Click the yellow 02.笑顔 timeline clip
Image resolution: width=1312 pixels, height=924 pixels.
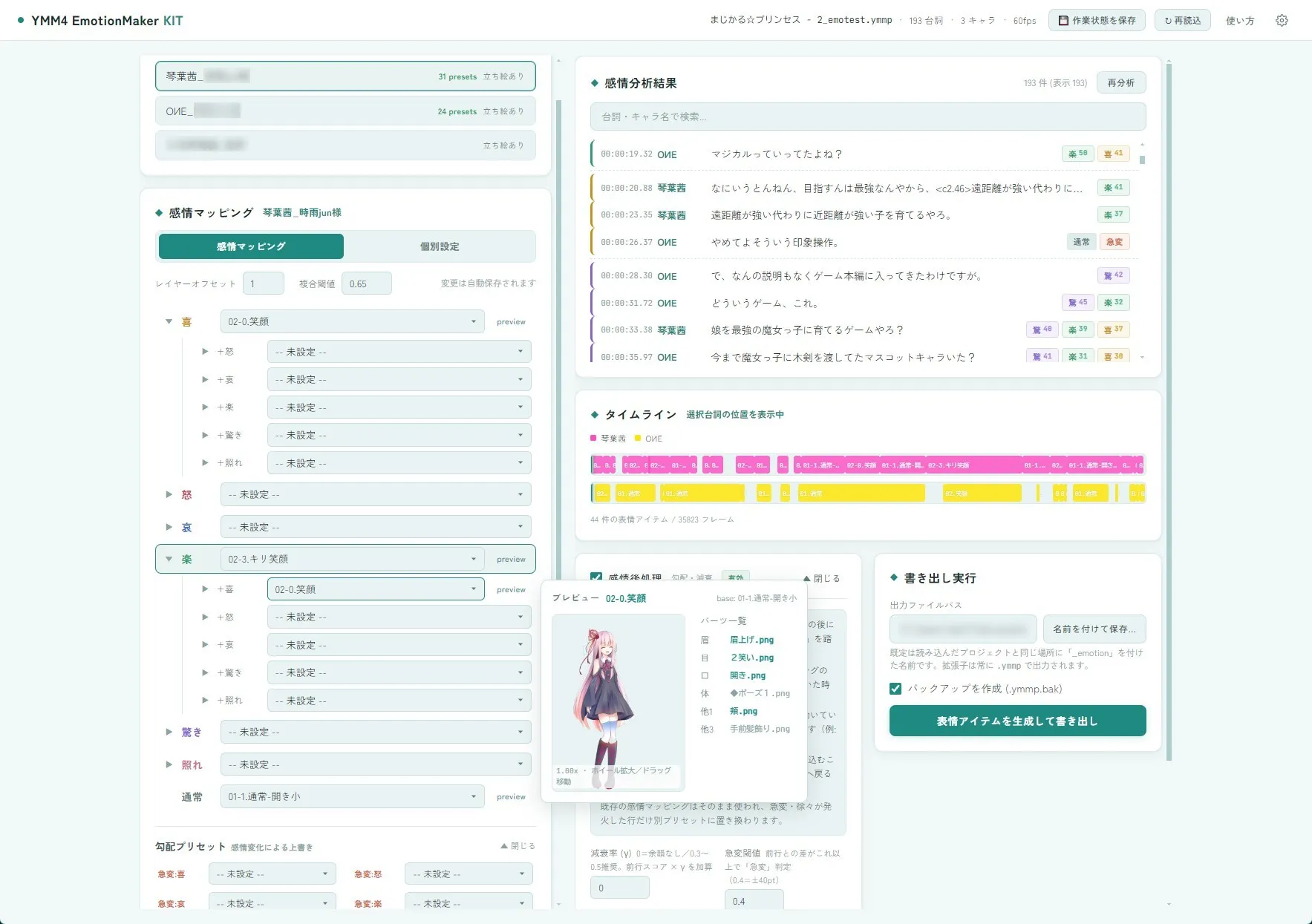[x=982, y=493]
